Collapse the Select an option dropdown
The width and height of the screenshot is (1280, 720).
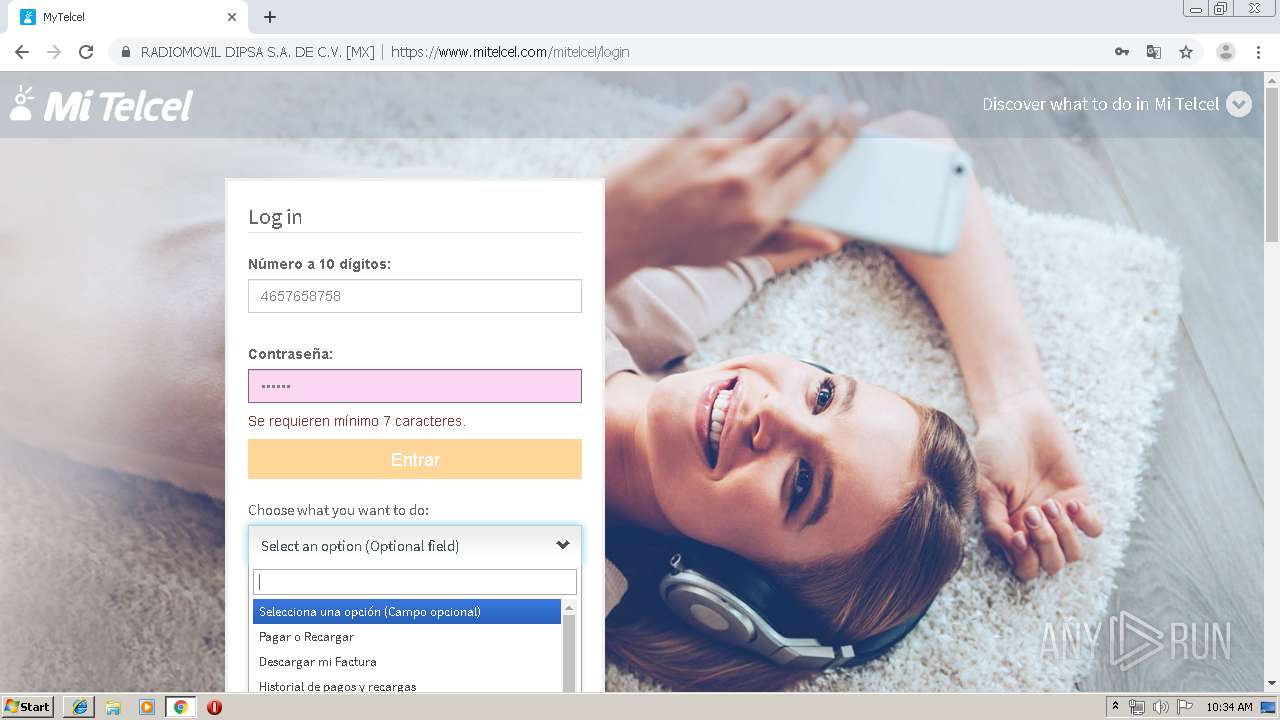[415, 545]
